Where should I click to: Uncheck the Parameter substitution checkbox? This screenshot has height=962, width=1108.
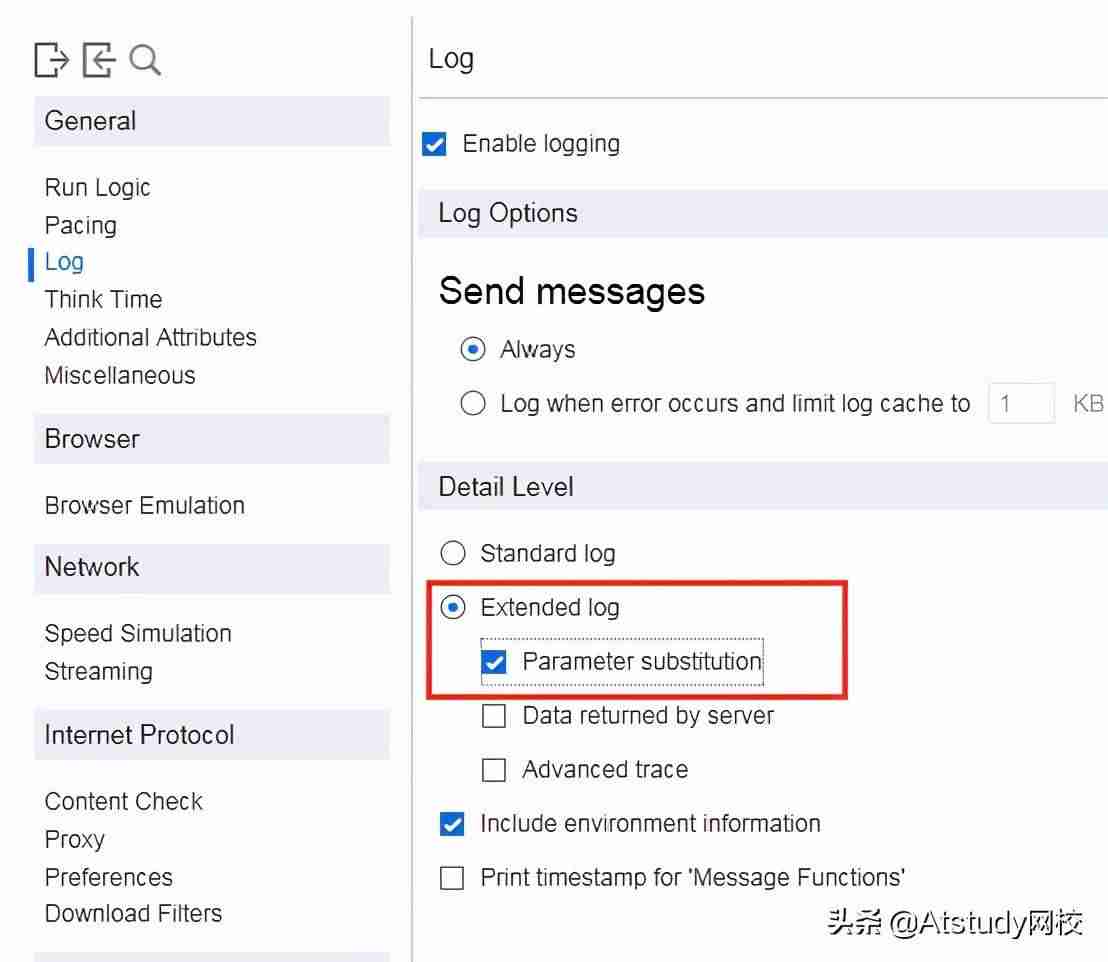point(494,662)
